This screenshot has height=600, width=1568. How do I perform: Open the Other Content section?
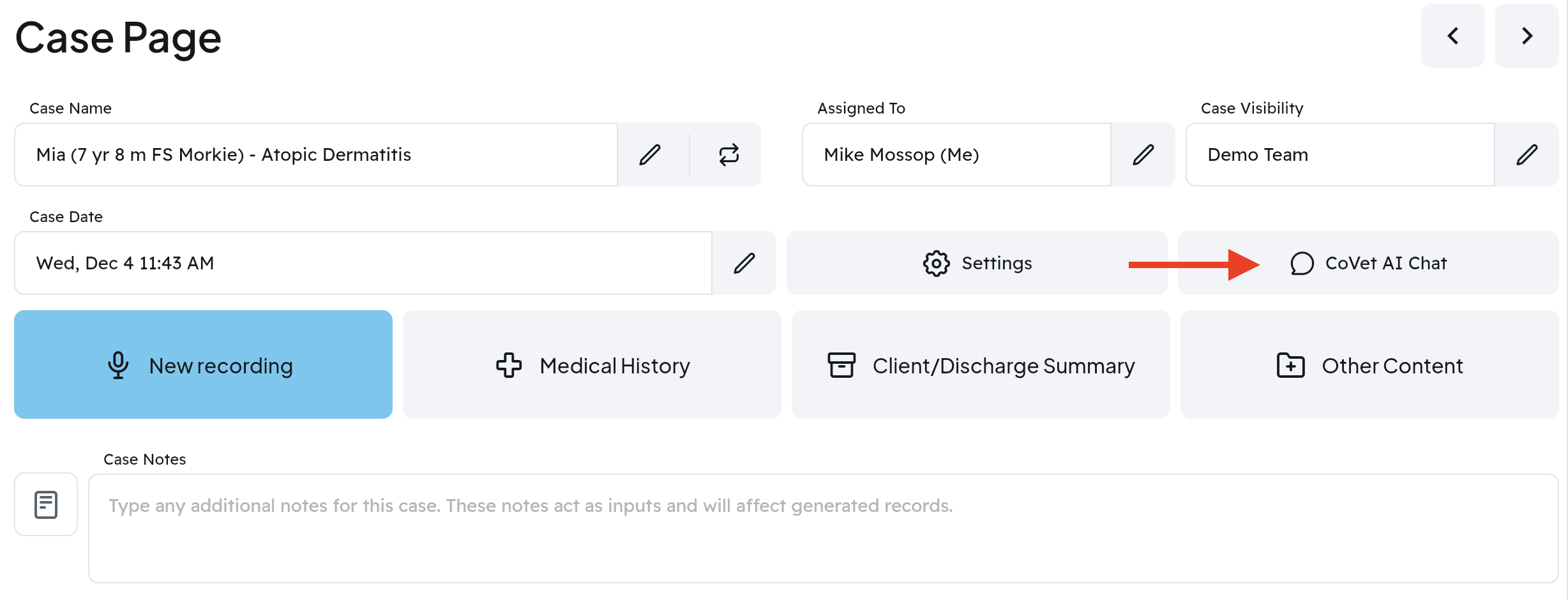point(1369,365)
